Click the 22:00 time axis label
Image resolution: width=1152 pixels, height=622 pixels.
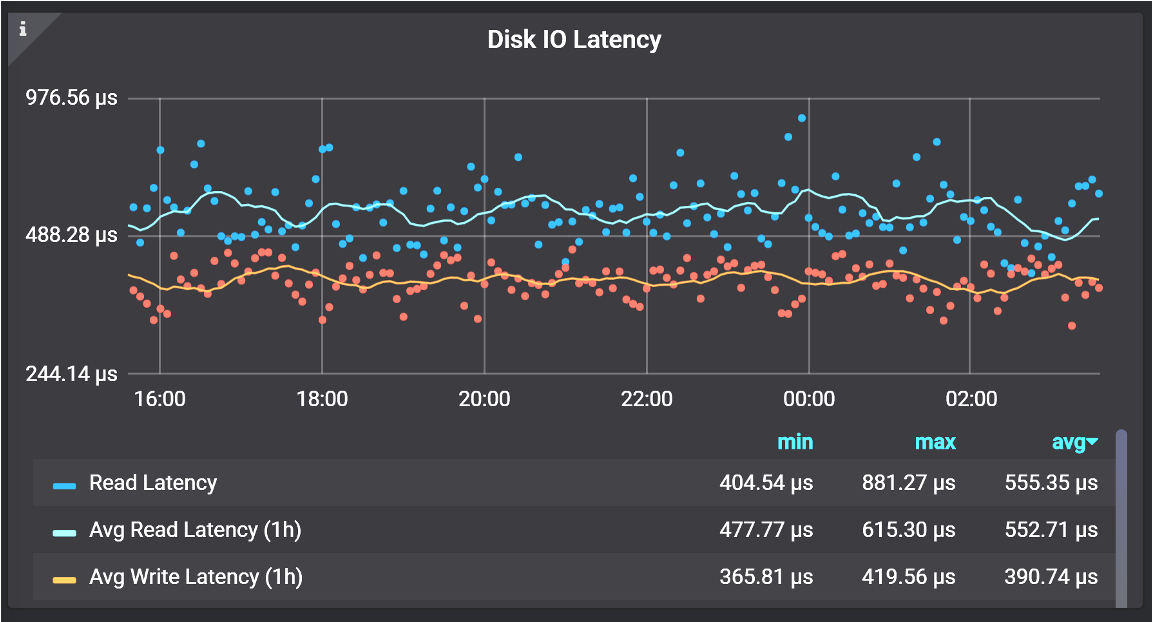(647, 399)
